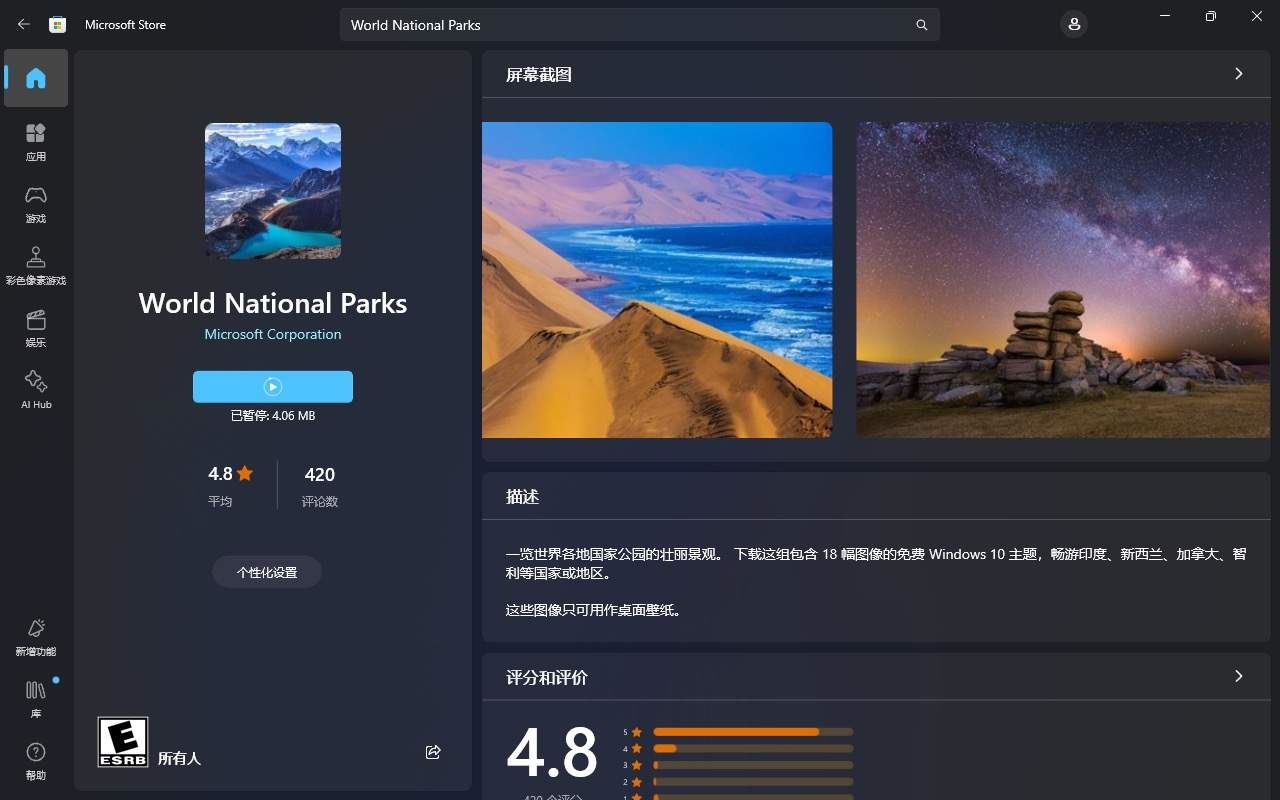Expand the 屏幕截图 screenshots section
This screenshot has width=1280, height=800.
[x=1238, y=73]
